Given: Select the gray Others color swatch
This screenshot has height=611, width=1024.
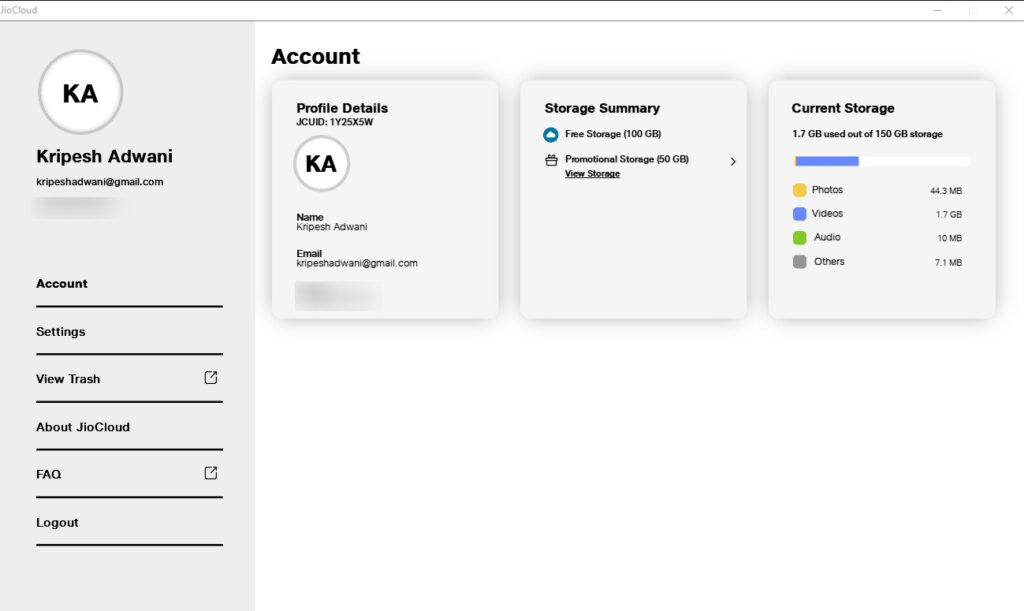Looking at the screenshot, I should click(800, 261).
